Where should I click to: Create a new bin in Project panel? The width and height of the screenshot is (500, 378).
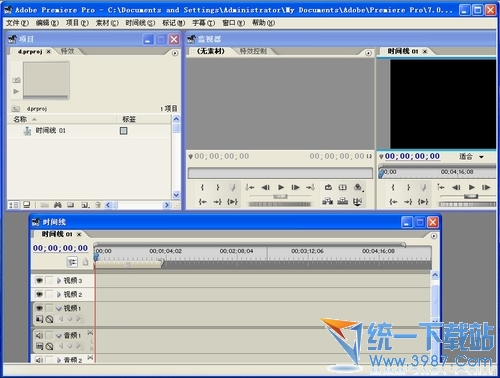[x=70, y=205]
